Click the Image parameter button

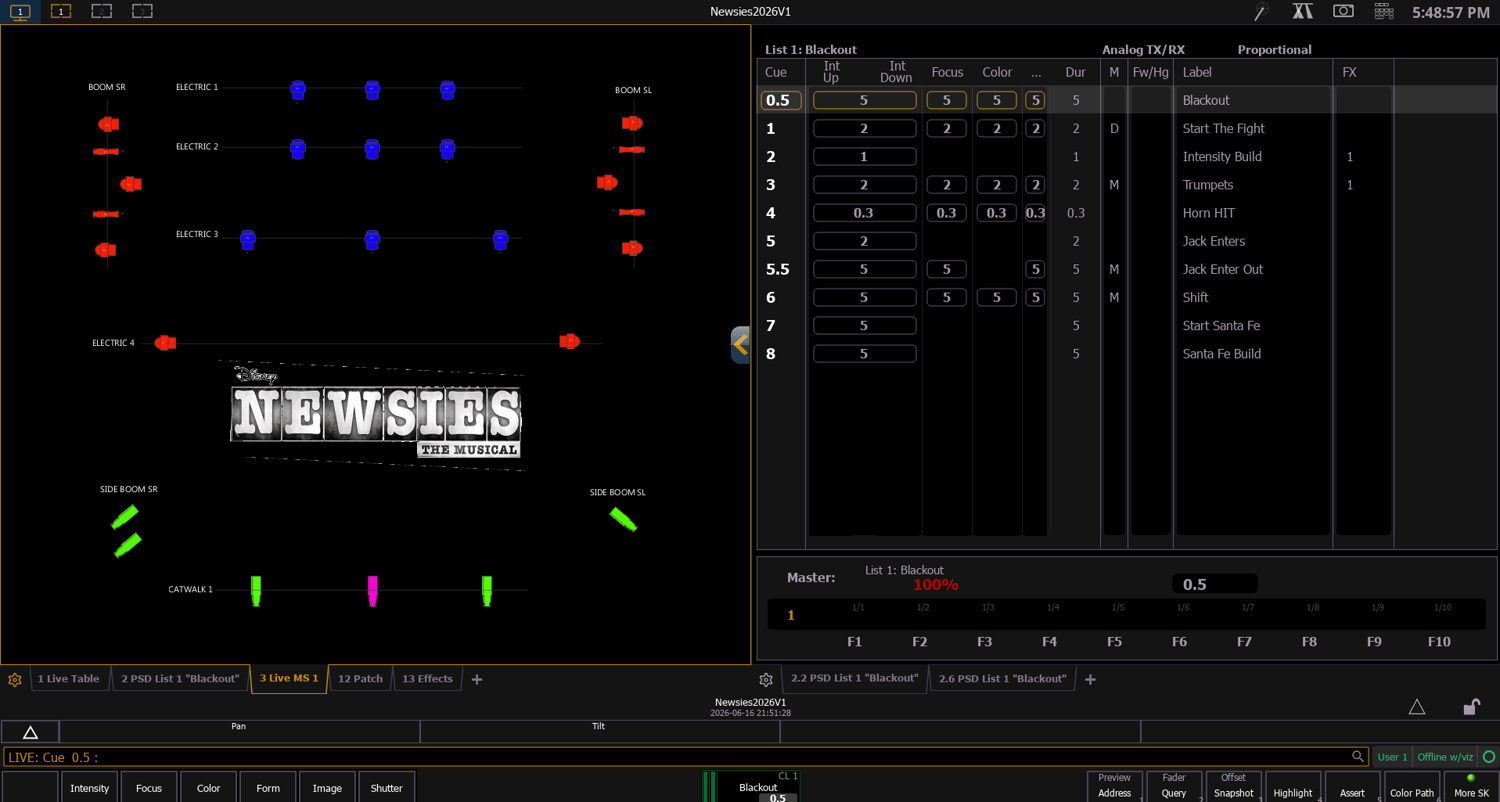coord(327,787)
